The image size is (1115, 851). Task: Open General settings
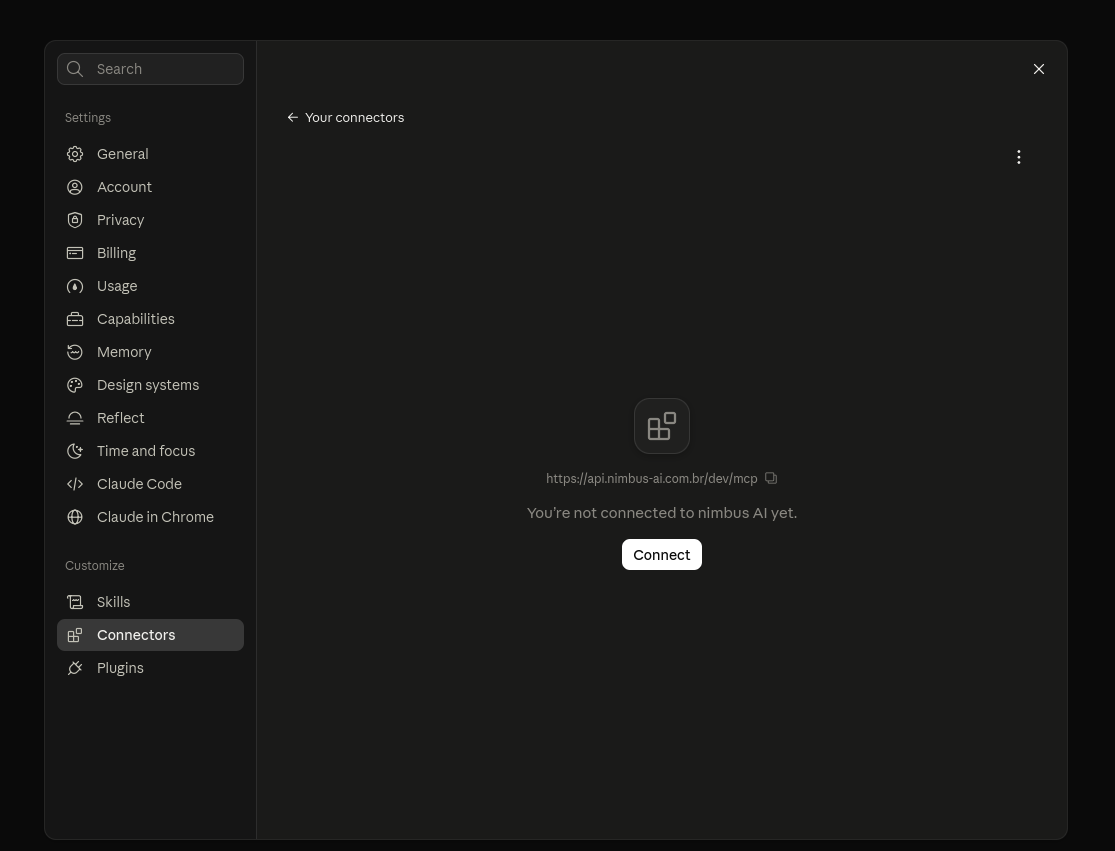(150, 154)
